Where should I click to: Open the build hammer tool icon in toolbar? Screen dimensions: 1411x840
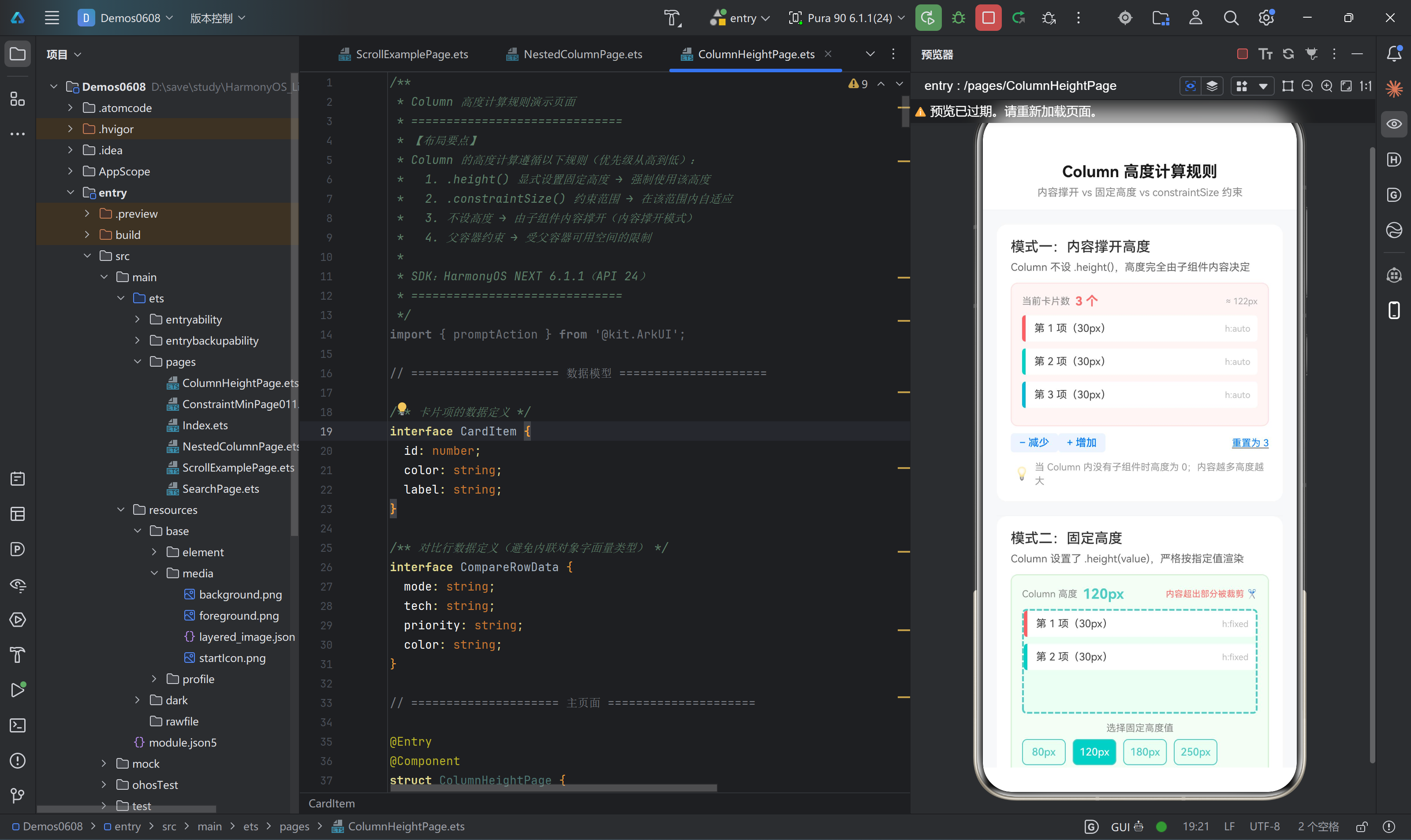click(672, 18)
